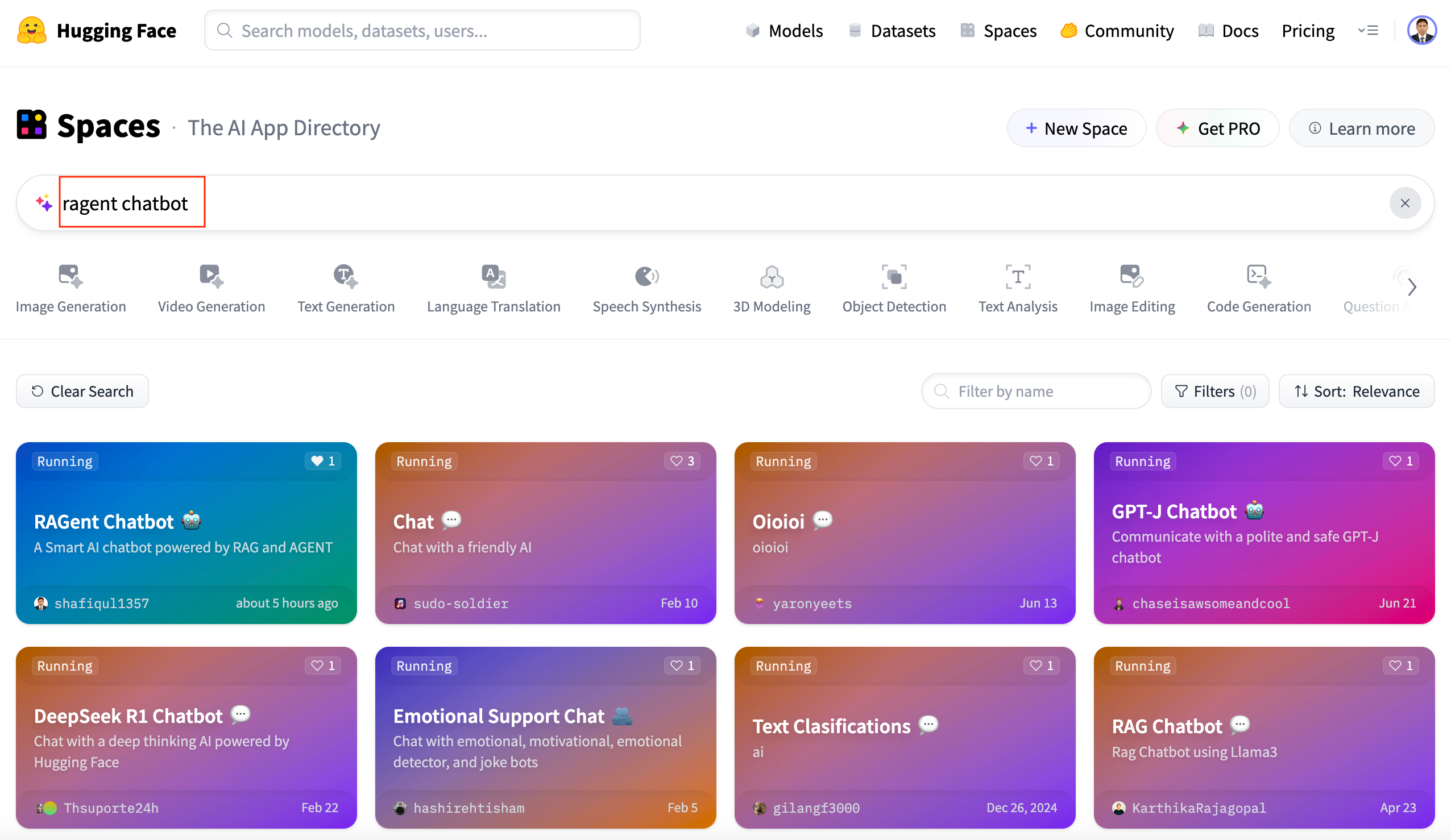Image resolution: width=1451 pixels, height=840 pixels.
Task: Click the Hugging Face logo emoji
Action: pos(32,31)
